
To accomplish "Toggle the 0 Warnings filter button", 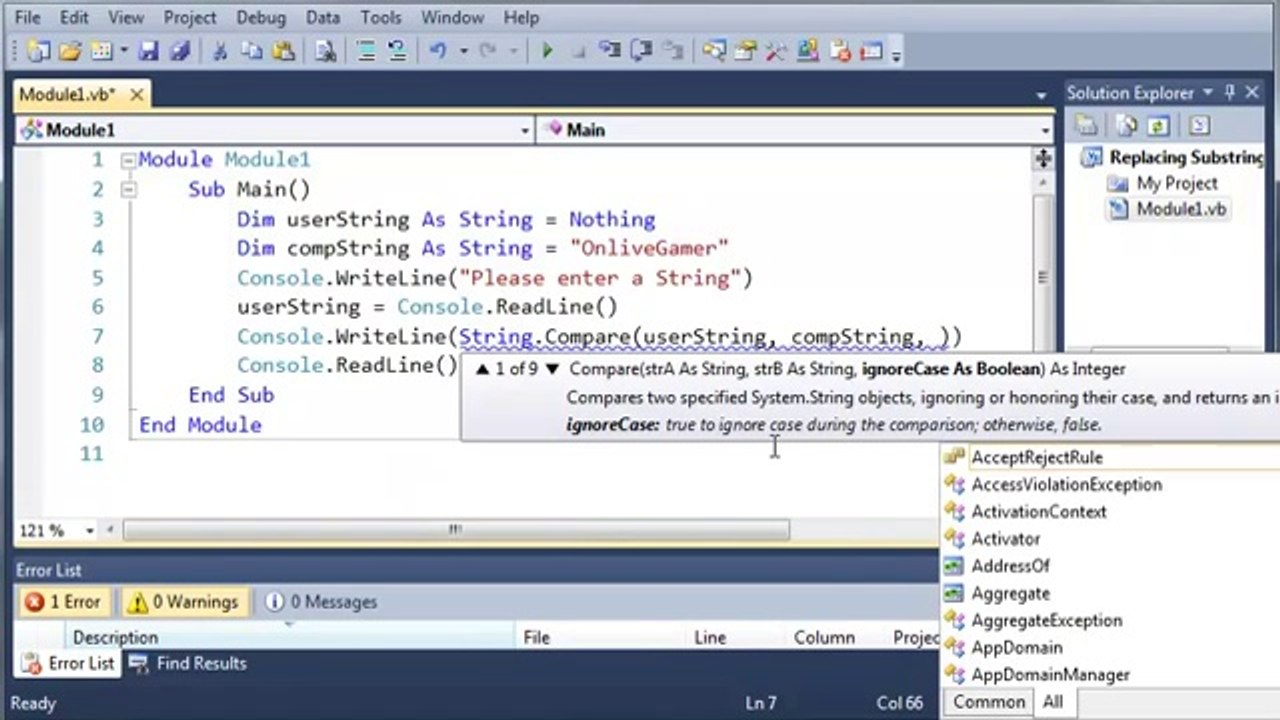I will pos(184,602).
